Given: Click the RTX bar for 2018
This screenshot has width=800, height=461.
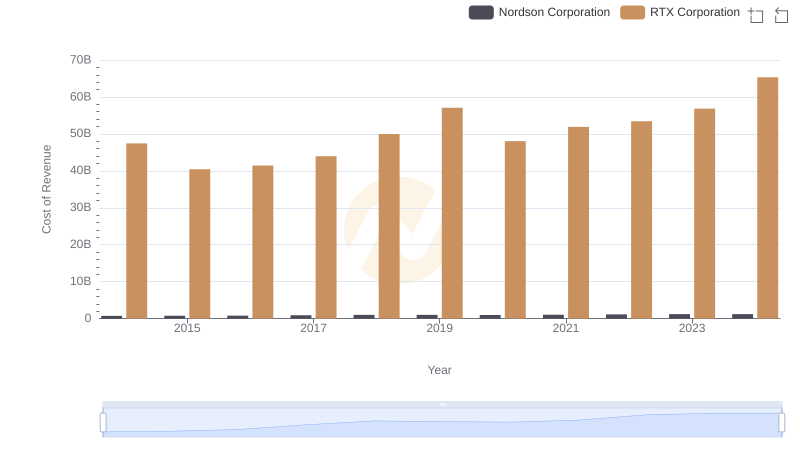Looking at the screenshot, I should coord(389,226).
